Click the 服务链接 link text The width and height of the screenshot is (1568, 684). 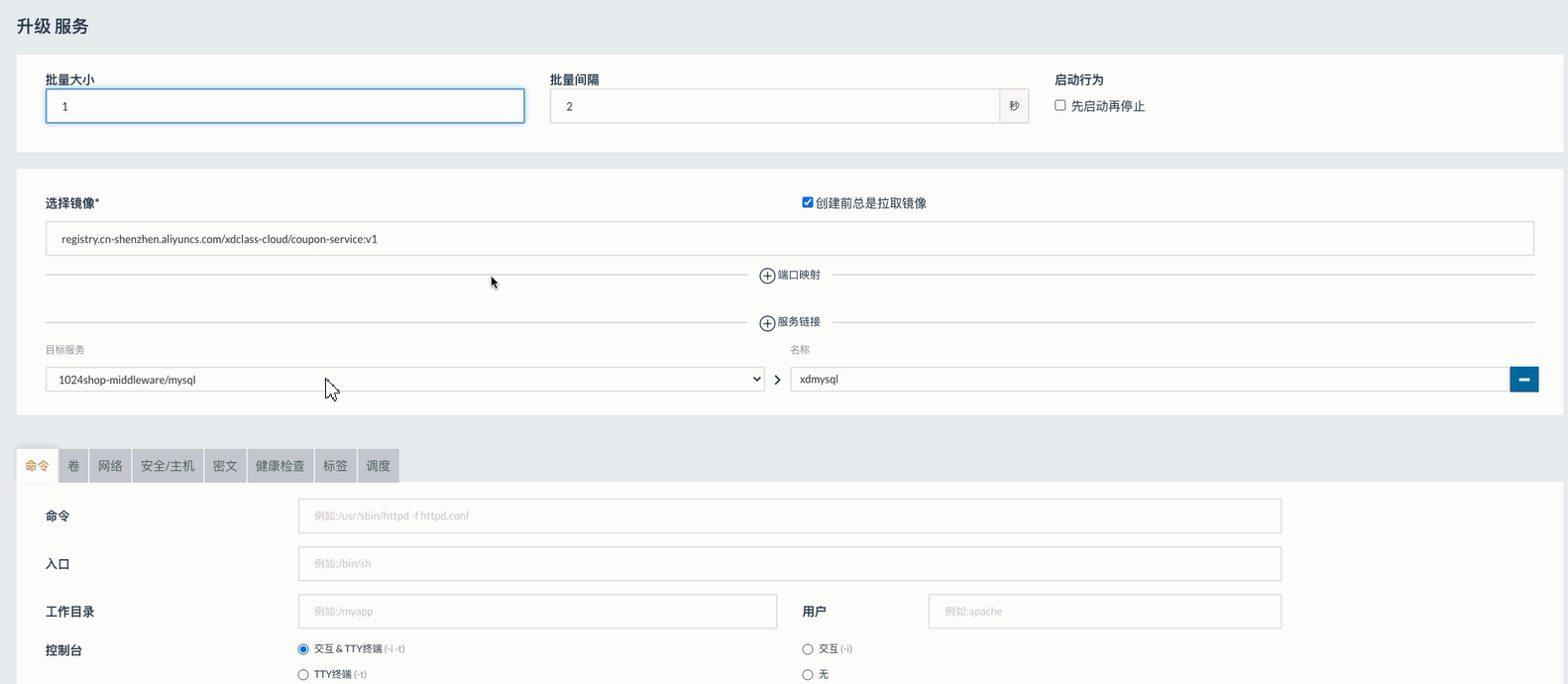coord(799,322)
